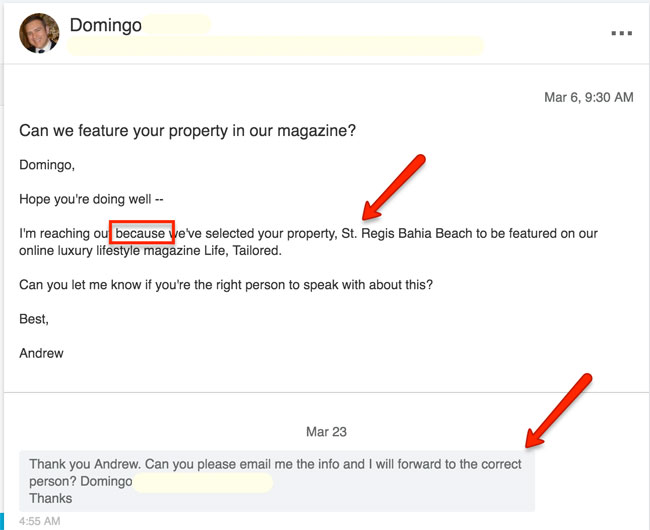Open Domingo's profile via his name
The image size is (650, 530).
coord(105,23)
